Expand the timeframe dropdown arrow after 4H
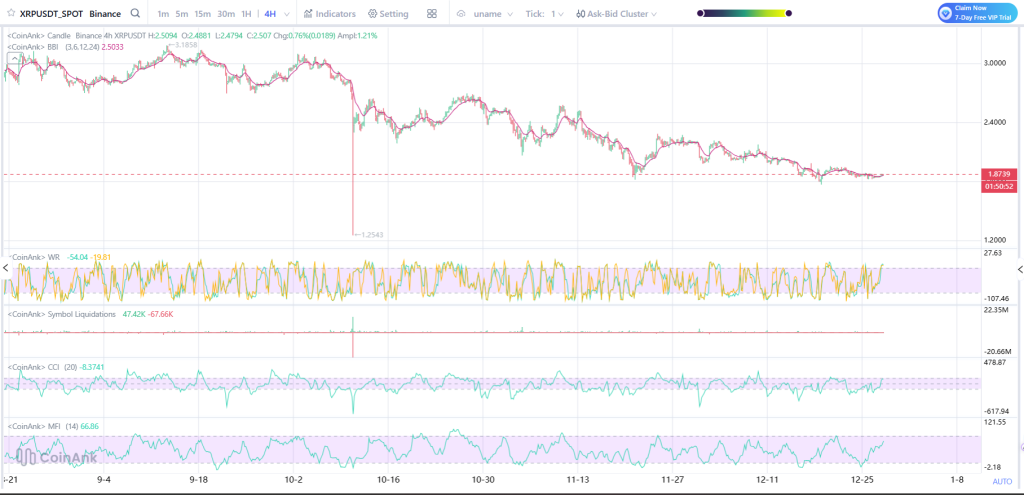This screenshot has width=1024, height=495. tap(287, 14)
